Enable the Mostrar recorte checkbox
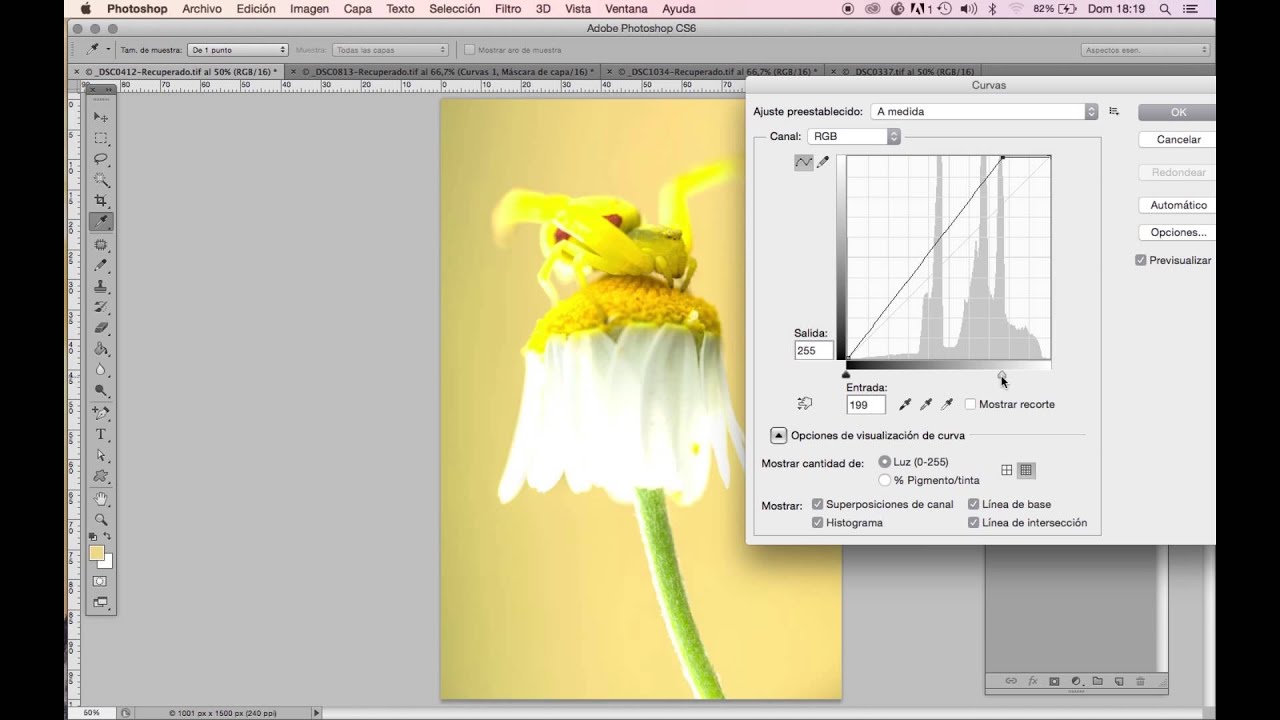This screenshot has height=720, width=1280. (971, 404)
